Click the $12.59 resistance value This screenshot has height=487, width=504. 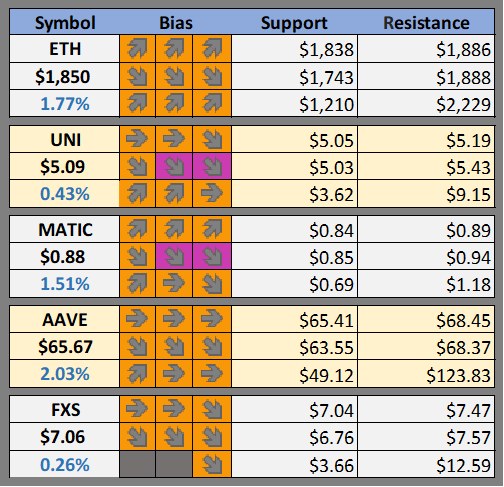tap(463, 465)
